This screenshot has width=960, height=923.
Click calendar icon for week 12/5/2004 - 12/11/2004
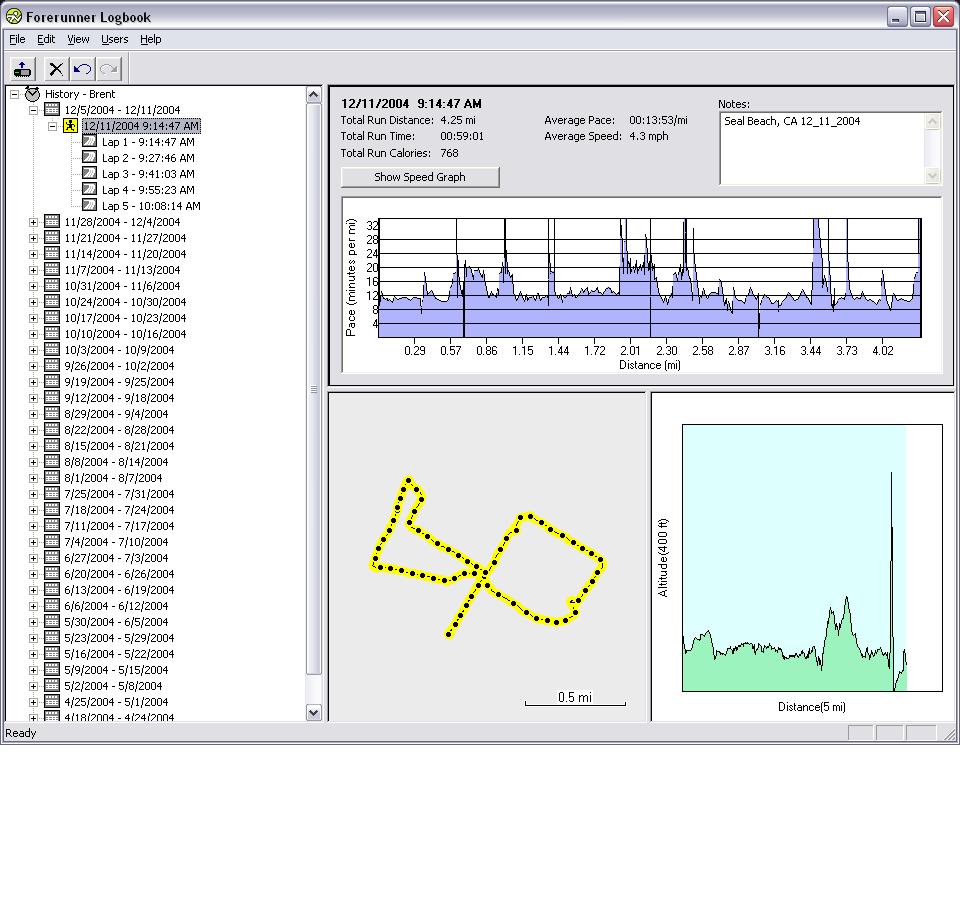coord(52,110)
